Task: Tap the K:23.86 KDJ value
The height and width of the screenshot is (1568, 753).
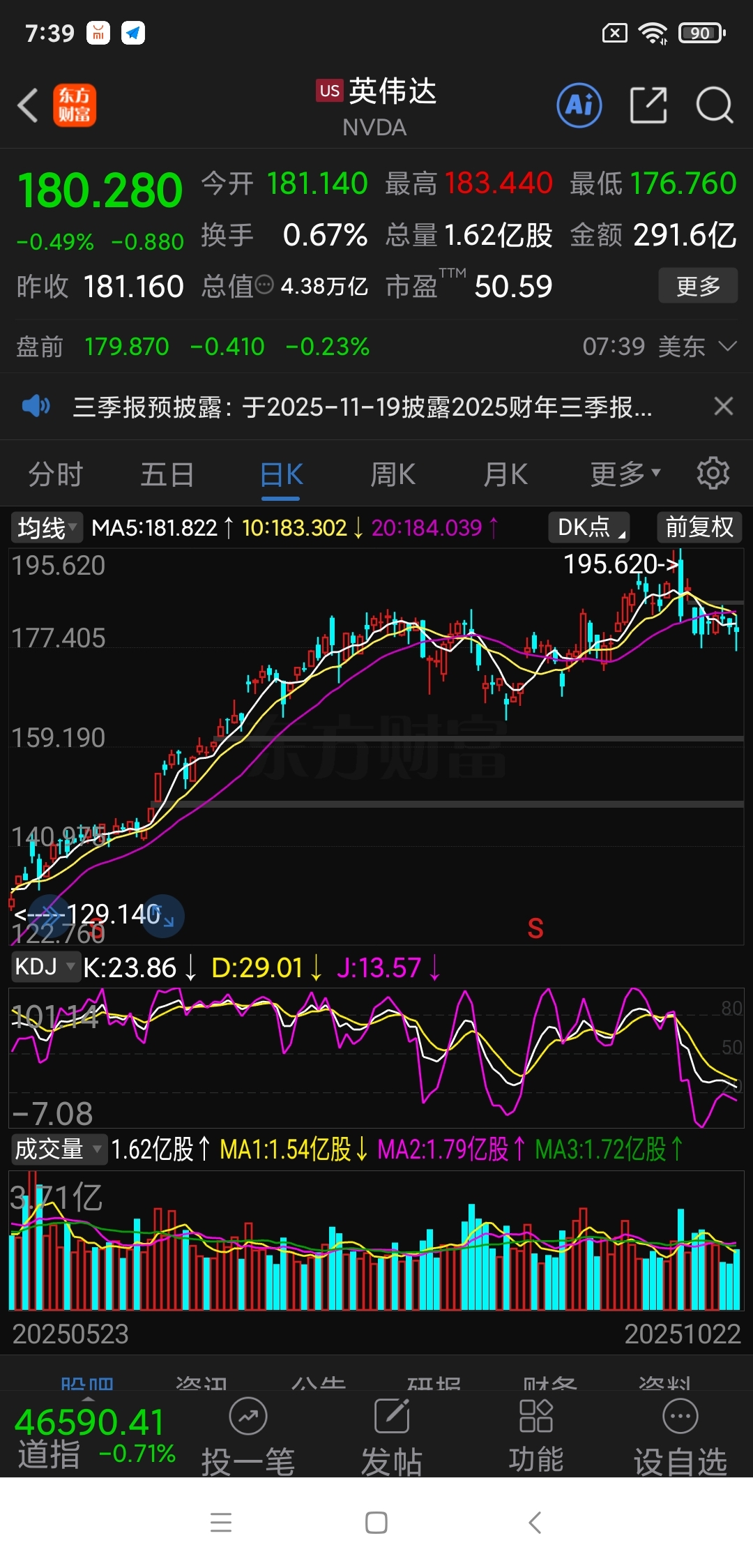Action: coord(130,967)
